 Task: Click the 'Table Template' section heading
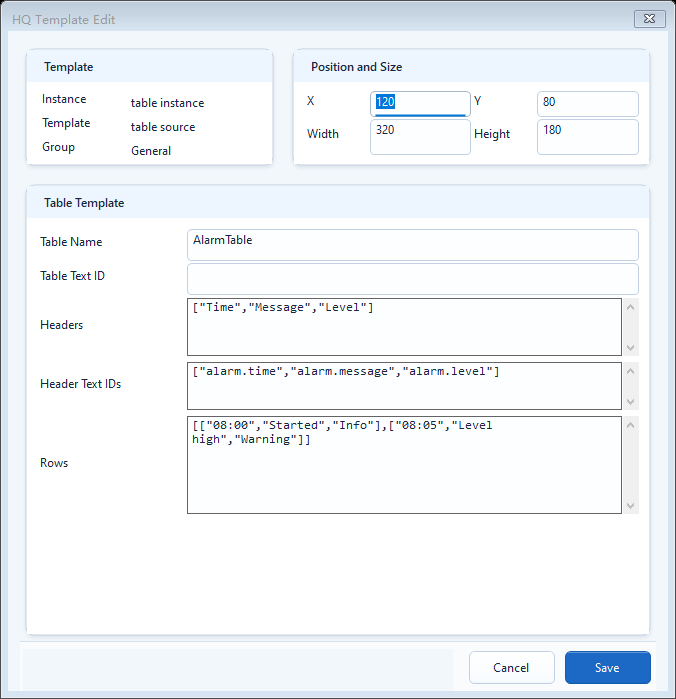coord(84,203)
